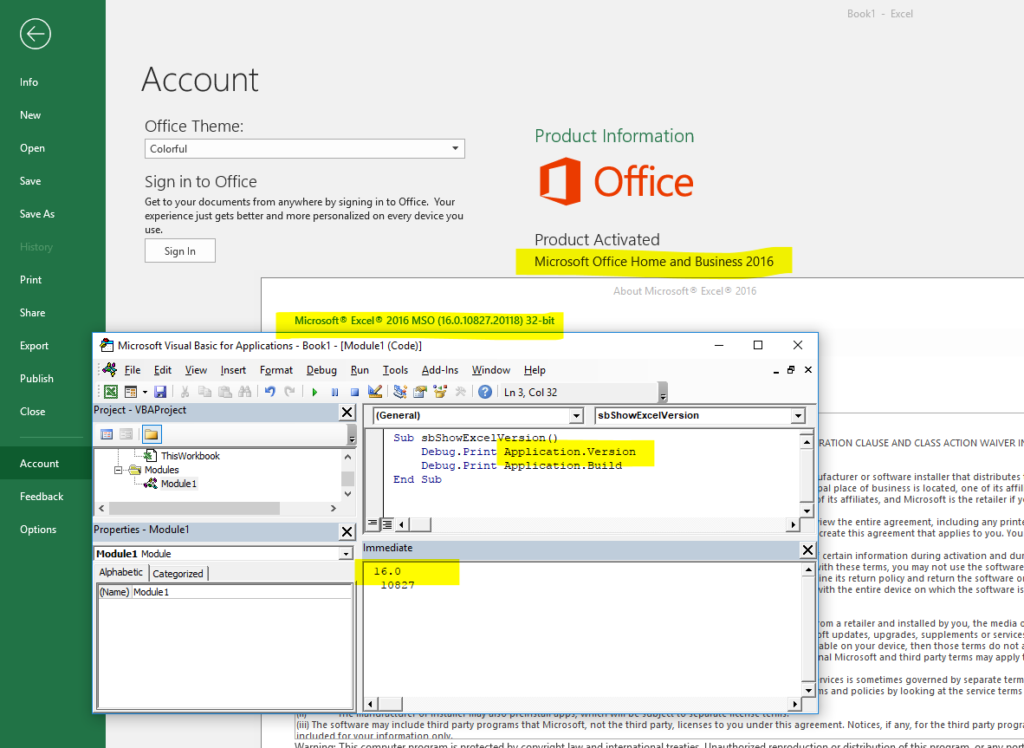This screenshot has height=748, width=1024.
Task: Open the Add-Ins menu
Action: pyautogui.click(x=440, y=369)
